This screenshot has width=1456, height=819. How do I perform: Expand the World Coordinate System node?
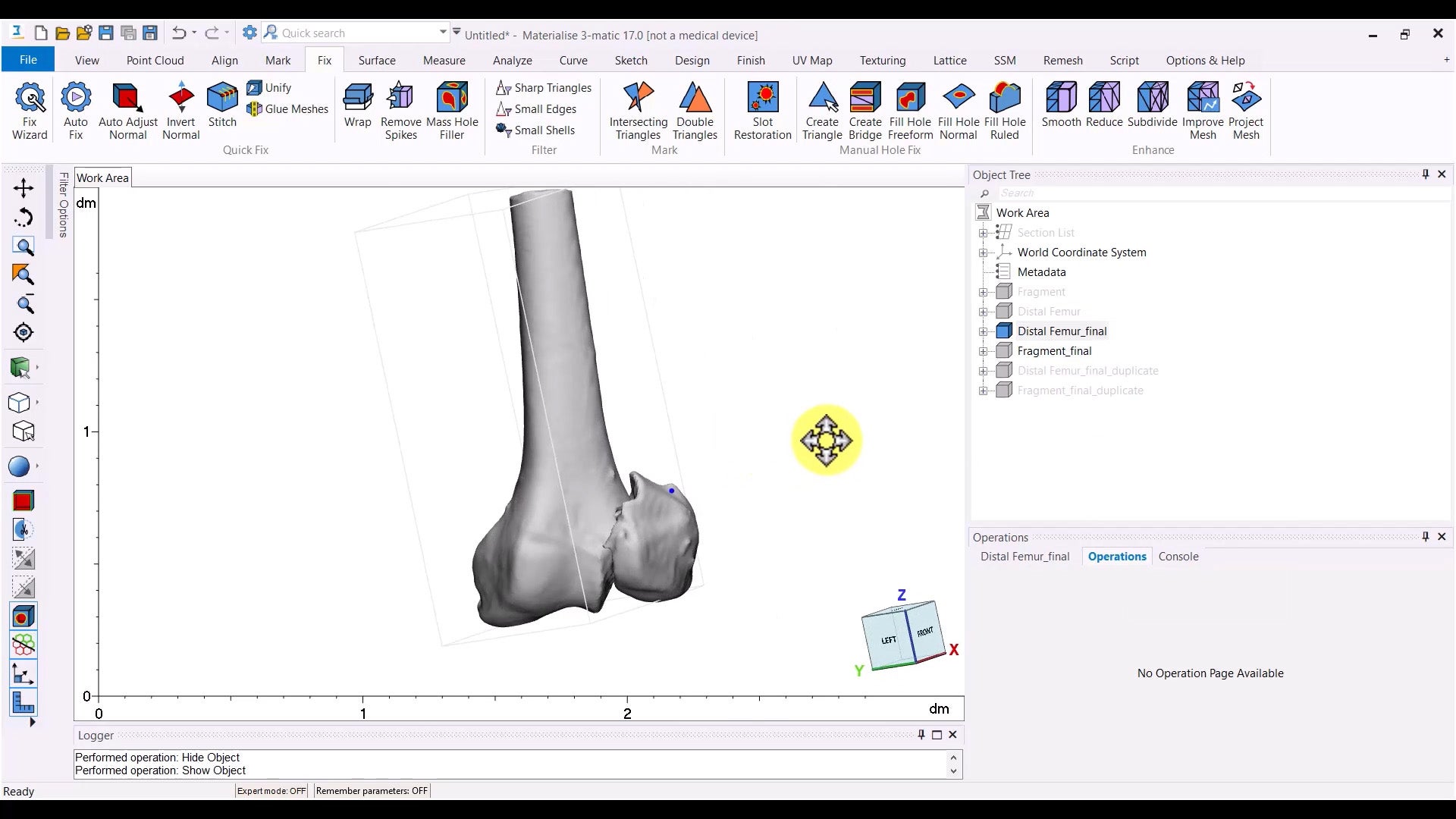(984, 253)
